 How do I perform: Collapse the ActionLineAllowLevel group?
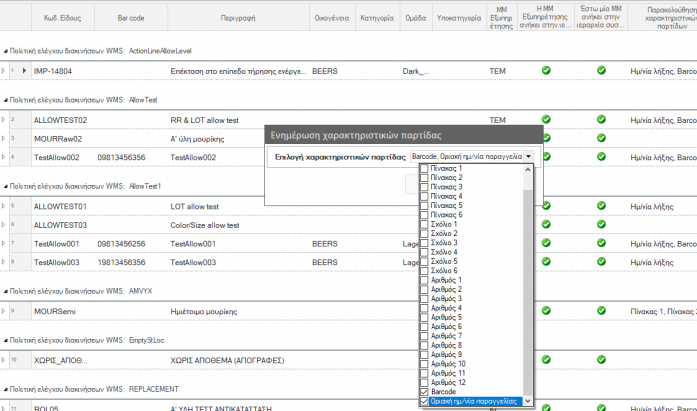coord(5,51)
